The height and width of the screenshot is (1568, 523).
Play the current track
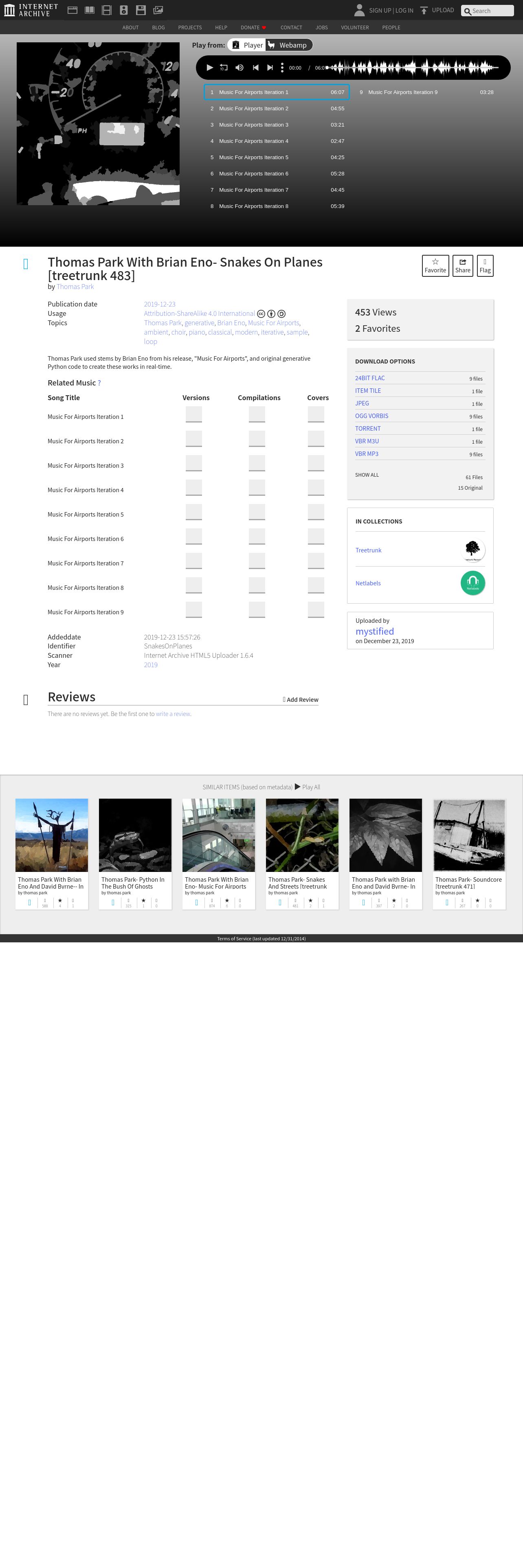click(209, 68)
